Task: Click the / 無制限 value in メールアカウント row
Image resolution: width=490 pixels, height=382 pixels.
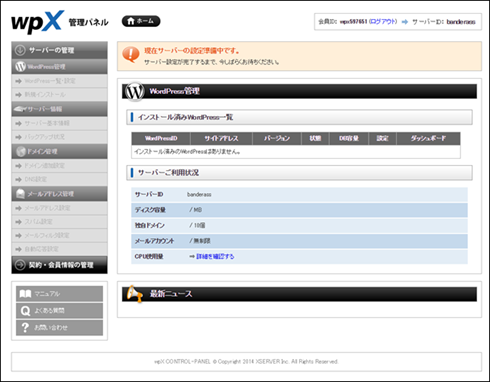Action: coord(200,241)
